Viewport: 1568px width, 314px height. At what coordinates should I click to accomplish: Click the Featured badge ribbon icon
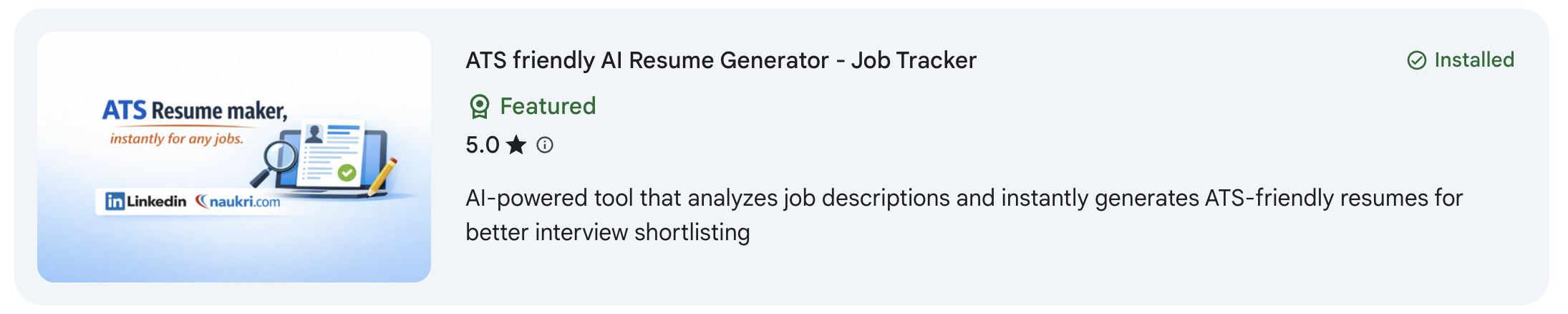[x=479, y=107]
